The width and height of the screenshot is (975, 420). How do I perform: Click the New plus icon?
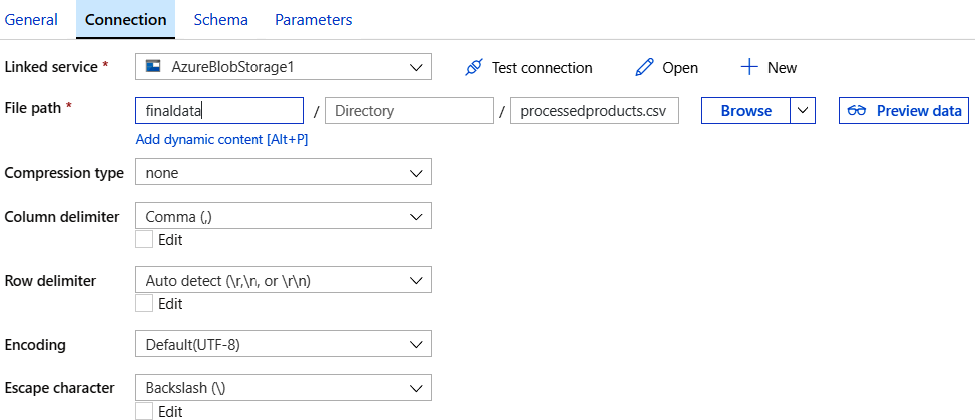point(749,67)
